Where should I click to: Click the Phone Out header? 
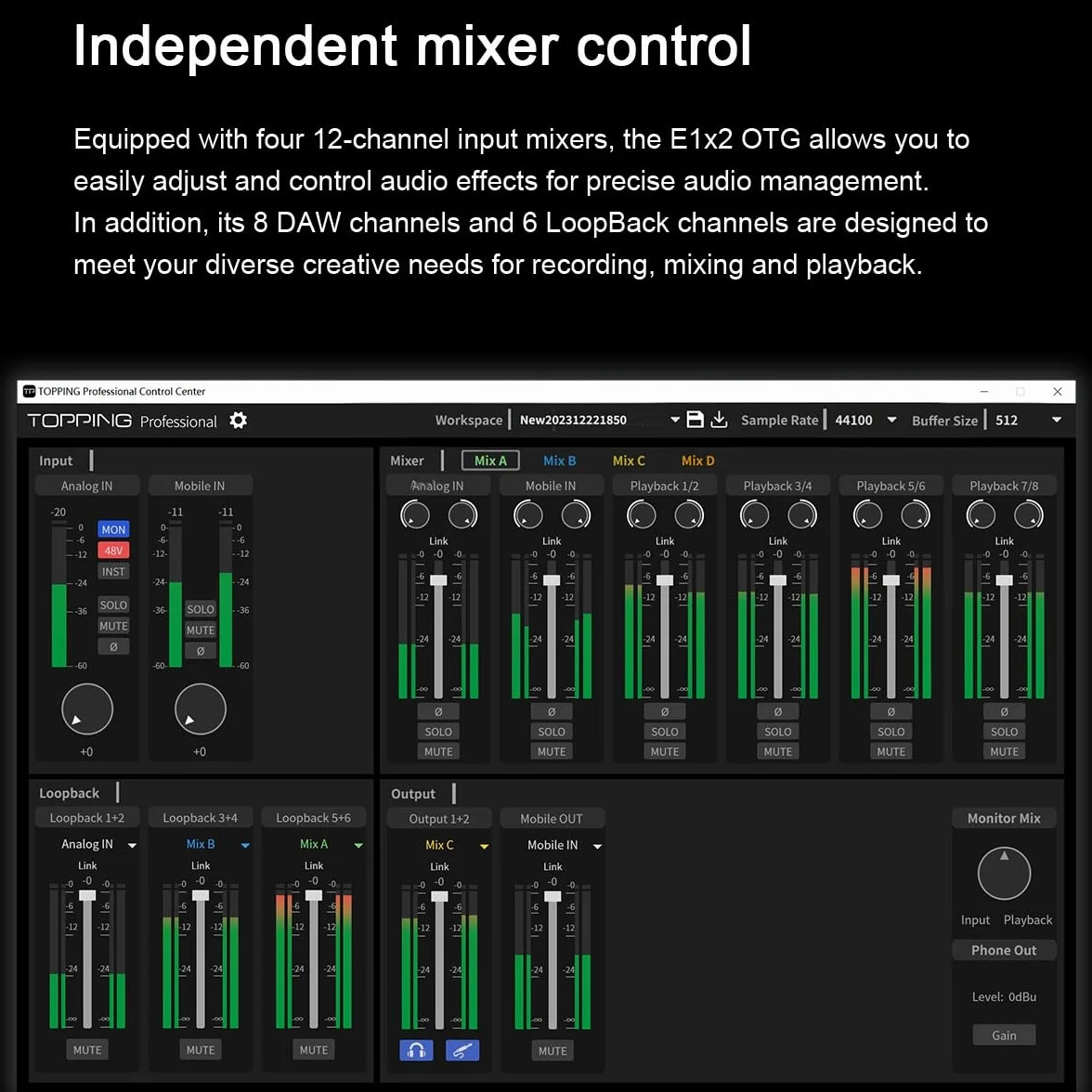[1004, 950]
